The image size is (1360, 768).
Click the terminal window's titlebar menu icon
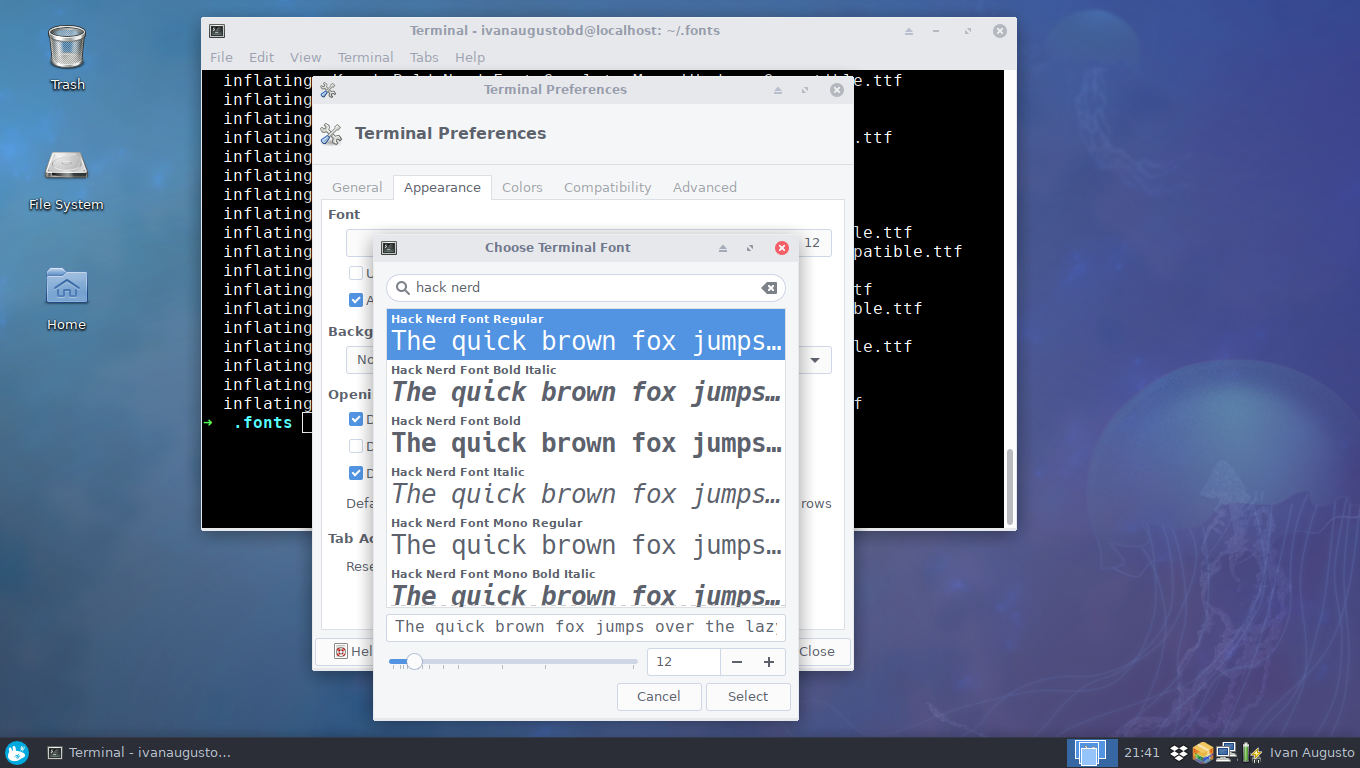click(217, 31)
